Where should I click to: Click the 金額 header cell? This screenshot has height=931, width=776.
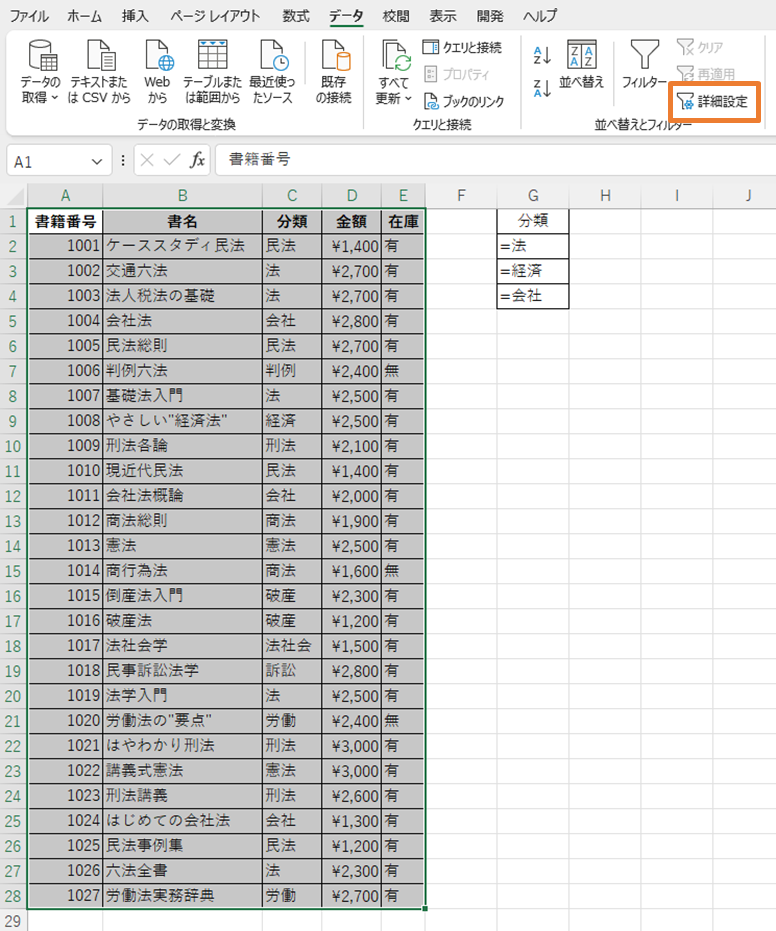[351, 221]
